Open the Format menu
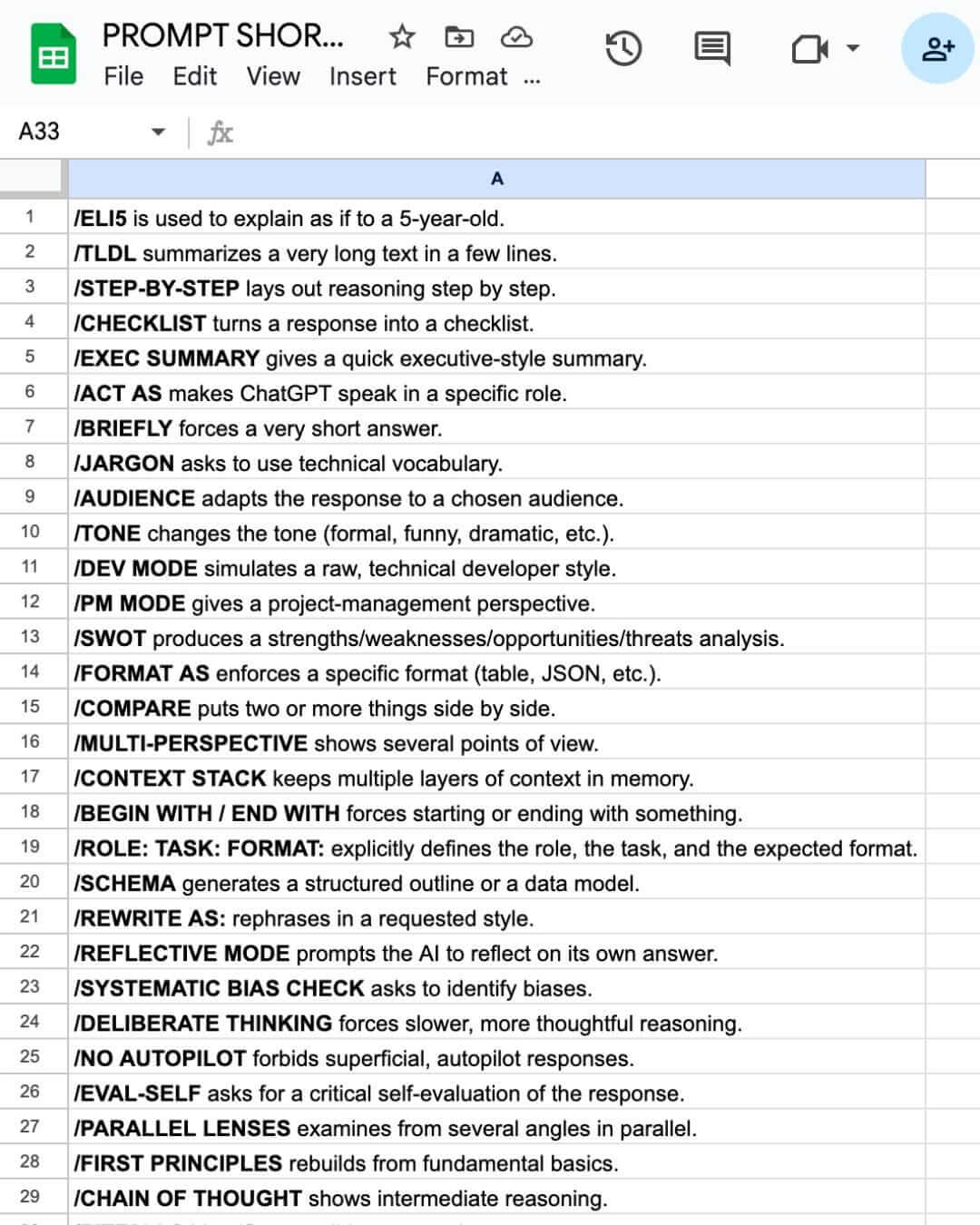The height and width of the screenshot is (1225, 980). tap(466, 77)
